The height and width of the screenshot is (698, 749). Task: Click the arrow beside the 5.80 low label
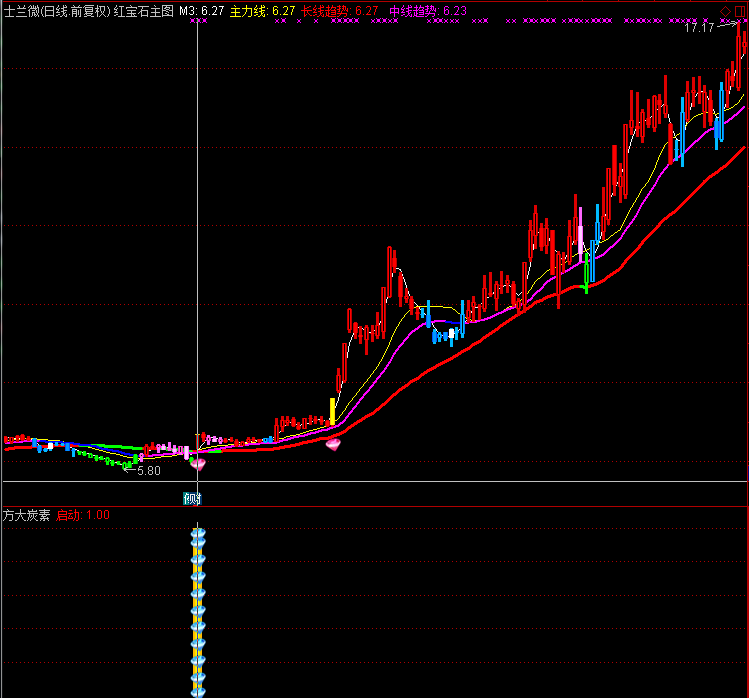coord(130,468)
